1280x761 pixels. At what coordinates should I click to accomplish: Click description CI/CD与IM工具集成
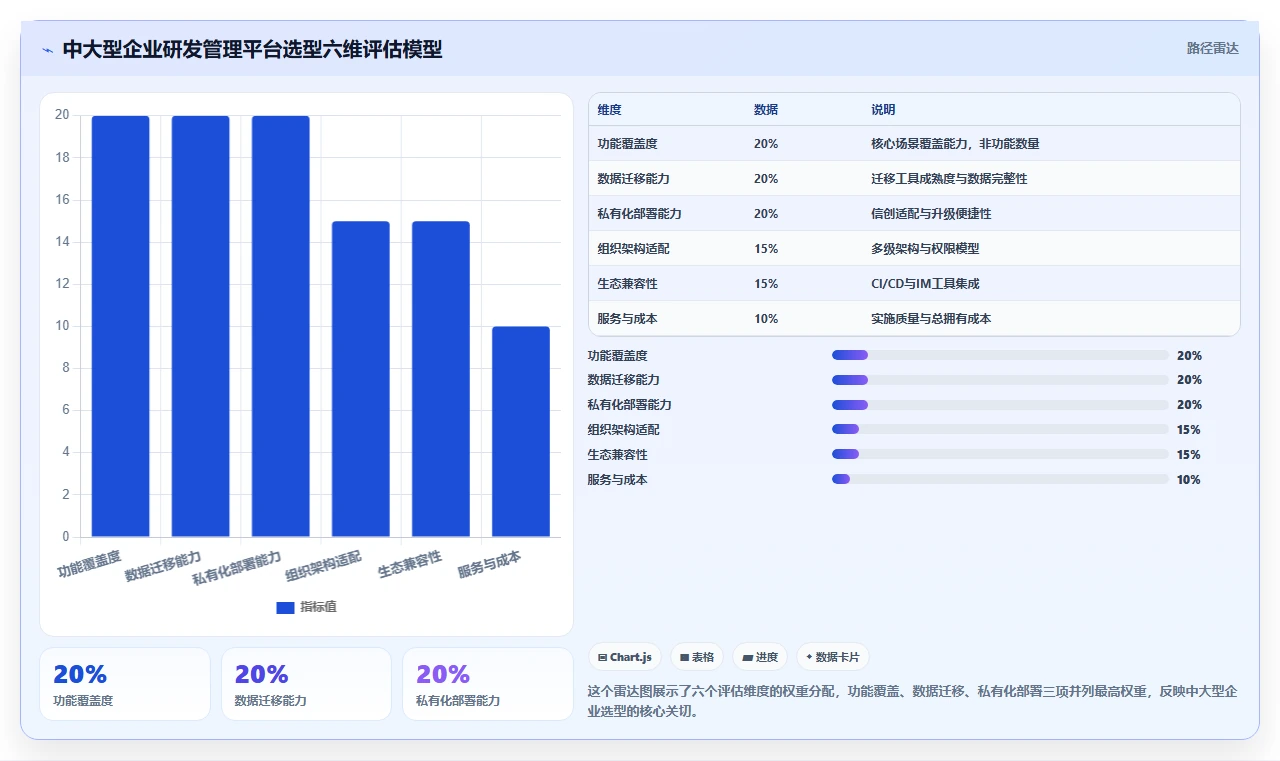[x=925, y=284]
